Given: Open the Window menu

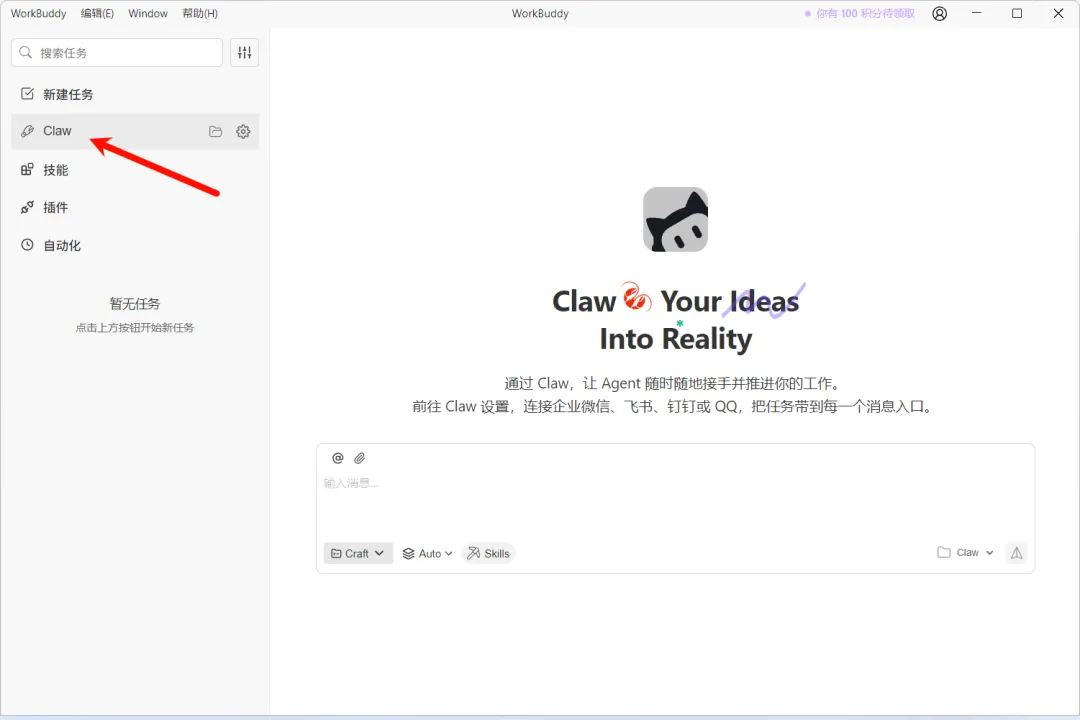Looking at the screenshot, I should click(148, 13).
